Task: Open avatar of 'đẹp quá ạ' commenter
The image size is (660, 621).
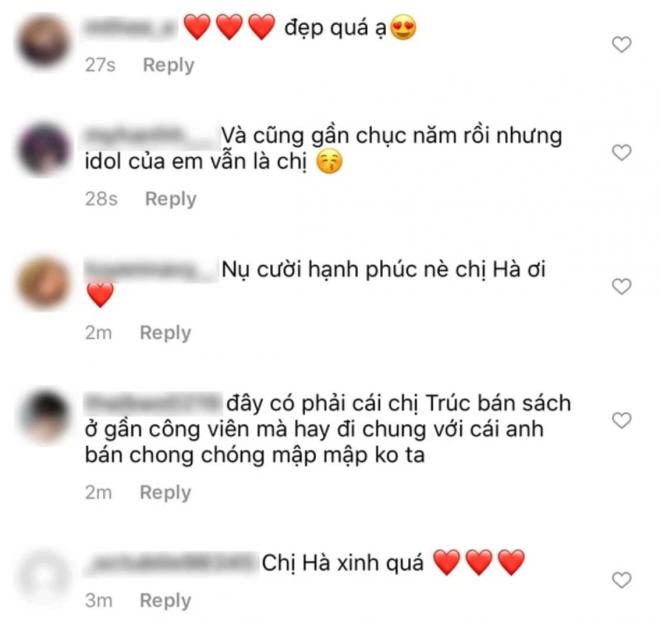Action: (44, 42)
